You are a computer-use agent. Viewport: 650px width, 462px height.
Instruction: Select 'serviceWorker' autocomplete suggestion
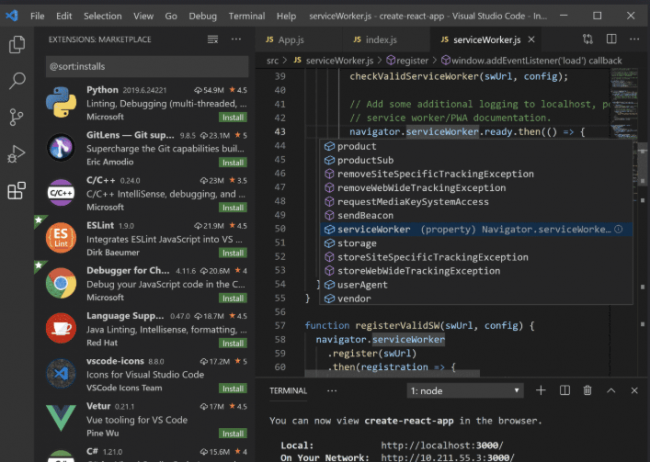(x=476, y=229)
